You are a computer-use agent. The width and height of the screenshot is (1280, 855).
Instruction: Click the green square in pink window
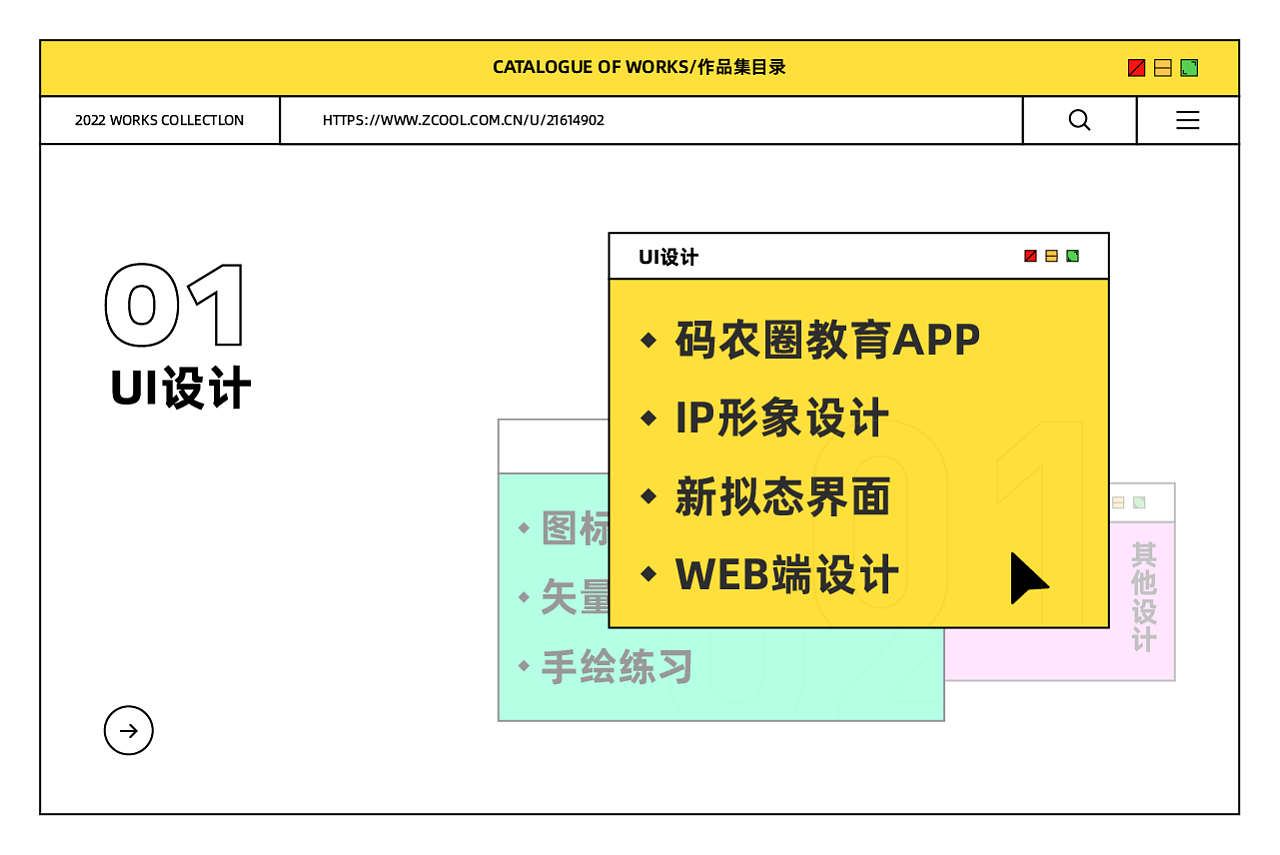(1139, 502)
